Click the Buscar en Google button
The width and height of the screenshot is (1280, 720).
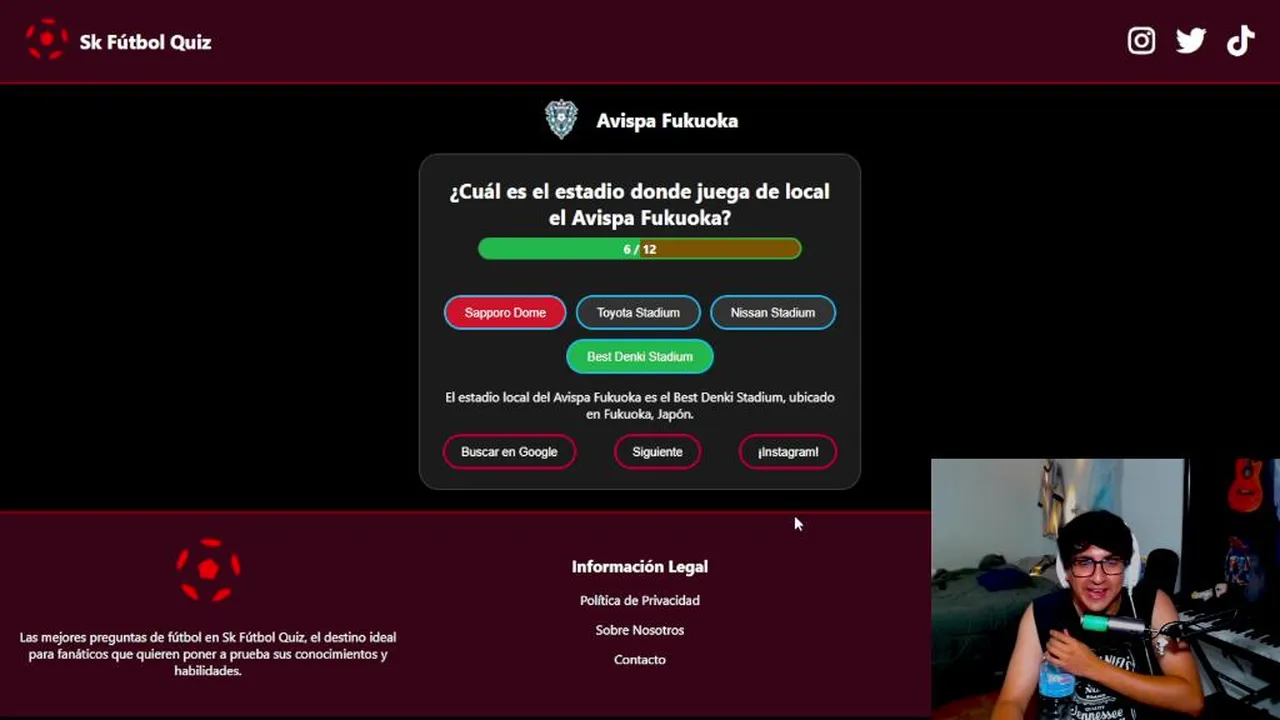tap(509, 452)
